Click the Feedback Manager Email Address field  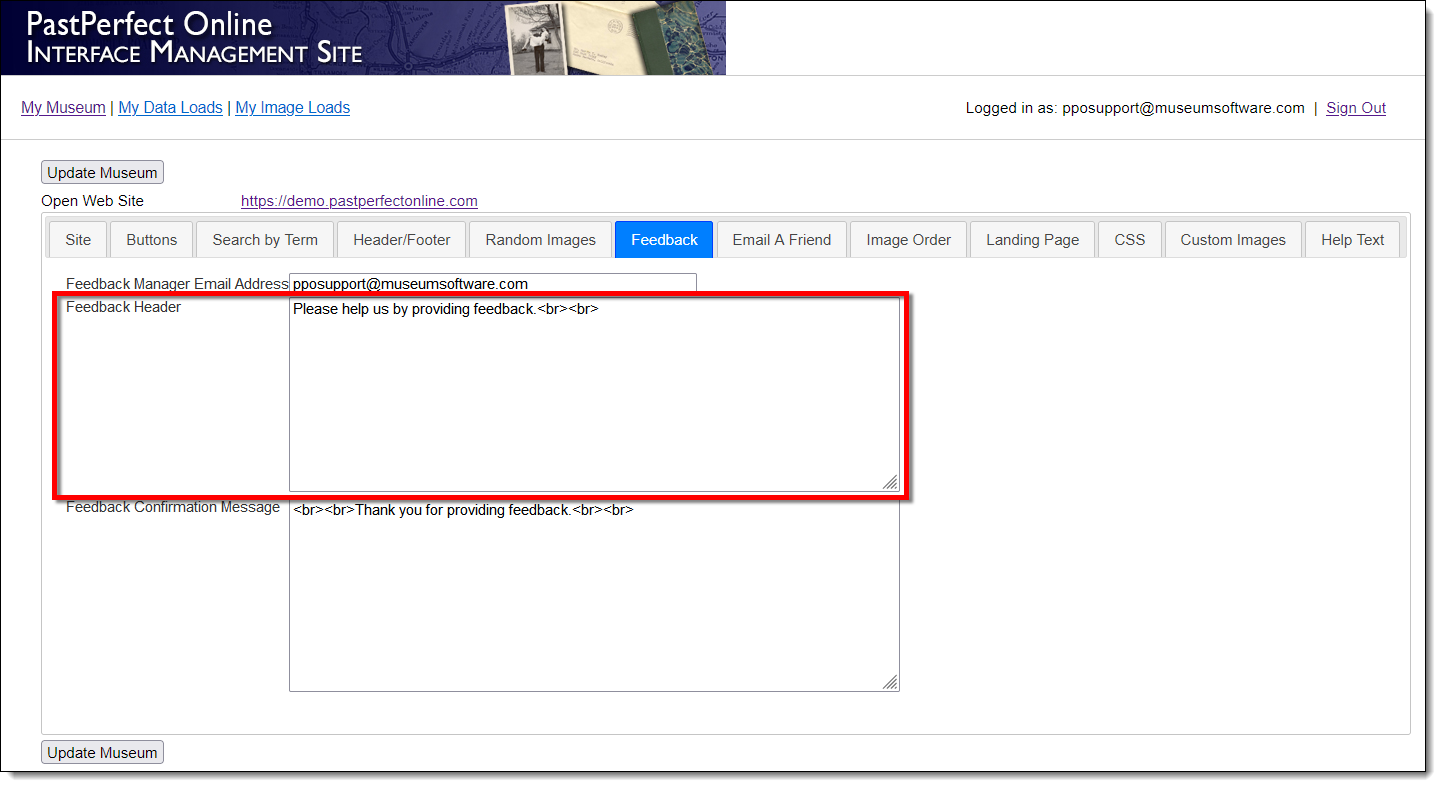pos(492,284)
